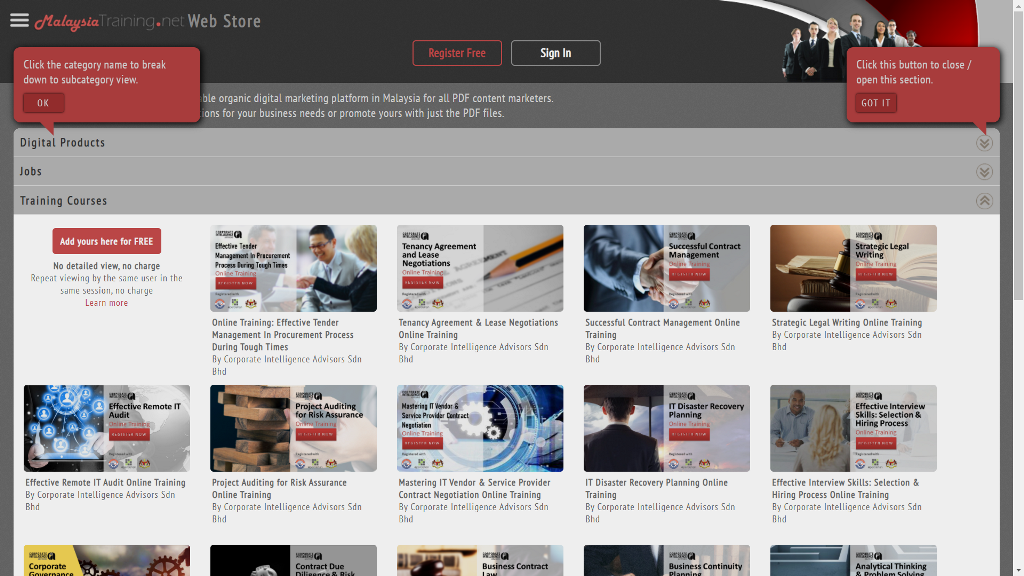Click Project Auditing for Risk Assurance title
The height and width of the screenshot is (576, 1024).
click(x=280, y=488)
